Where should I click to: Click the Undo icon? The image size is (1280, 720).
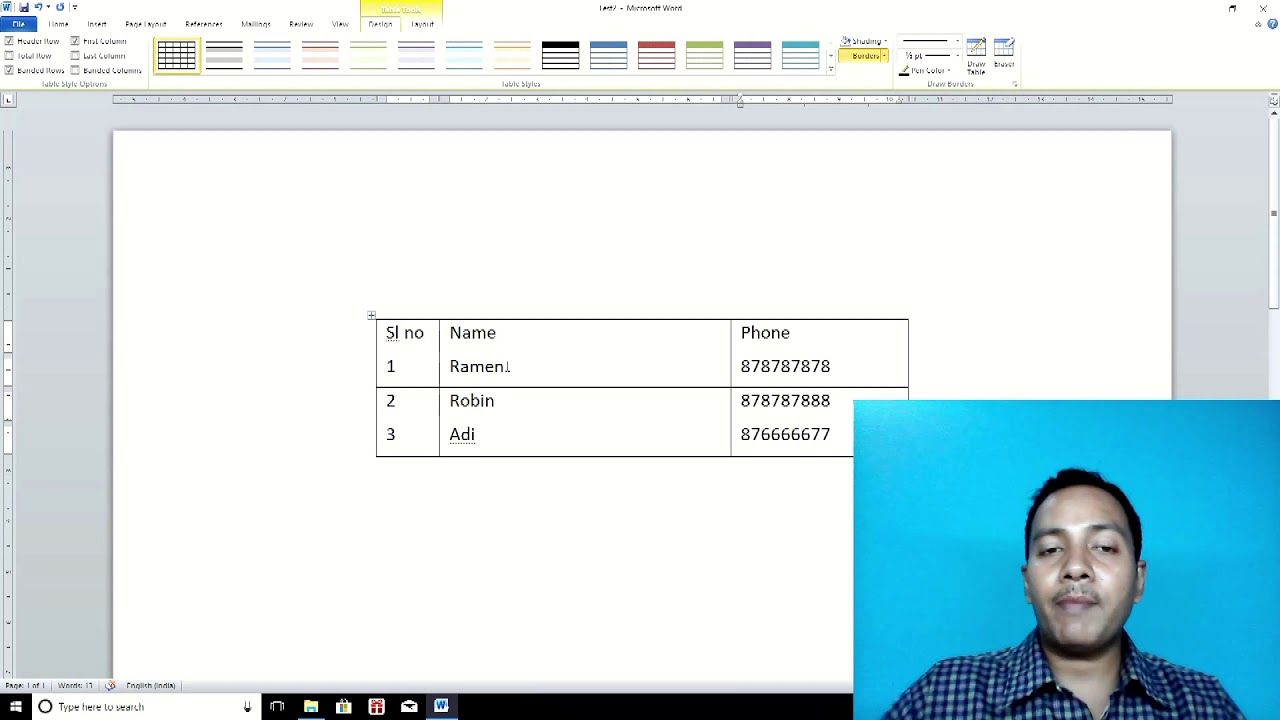point(38,8)
